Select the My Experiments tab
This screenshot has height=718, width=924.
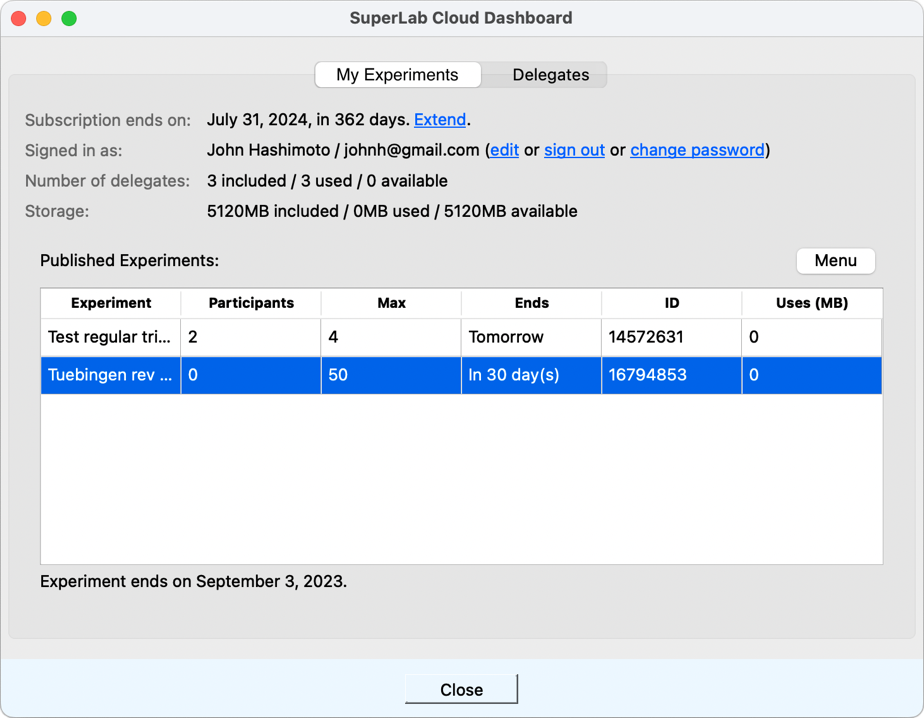pyautogui.click(x=397, y=75)
